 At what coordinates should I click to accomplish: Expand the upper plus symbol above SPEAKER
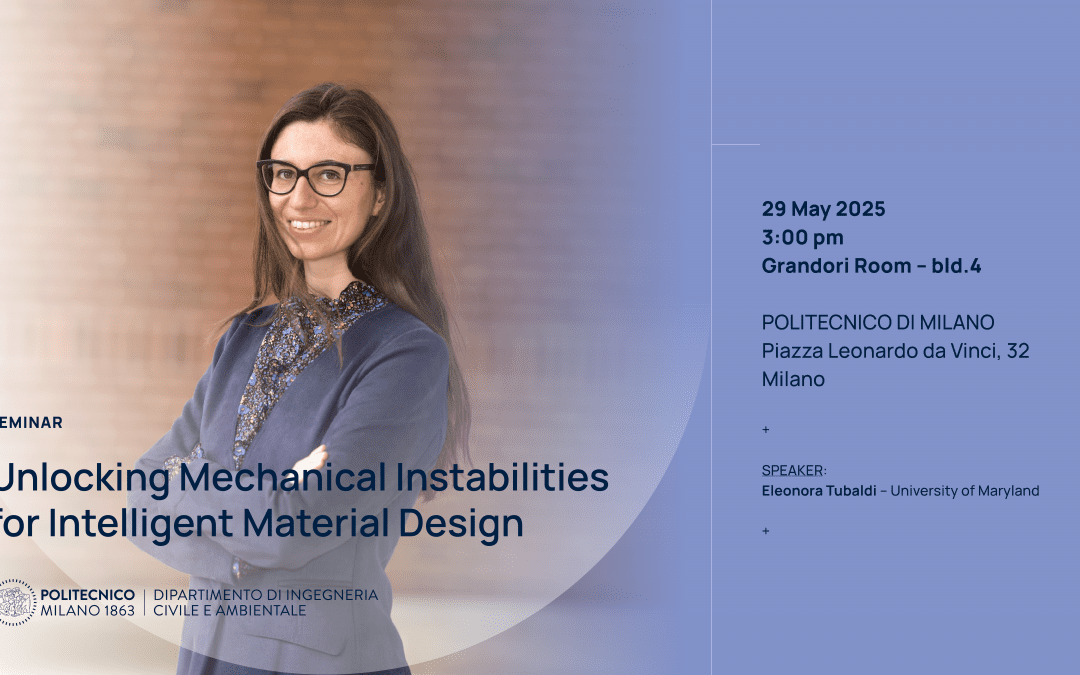[766, 429]
